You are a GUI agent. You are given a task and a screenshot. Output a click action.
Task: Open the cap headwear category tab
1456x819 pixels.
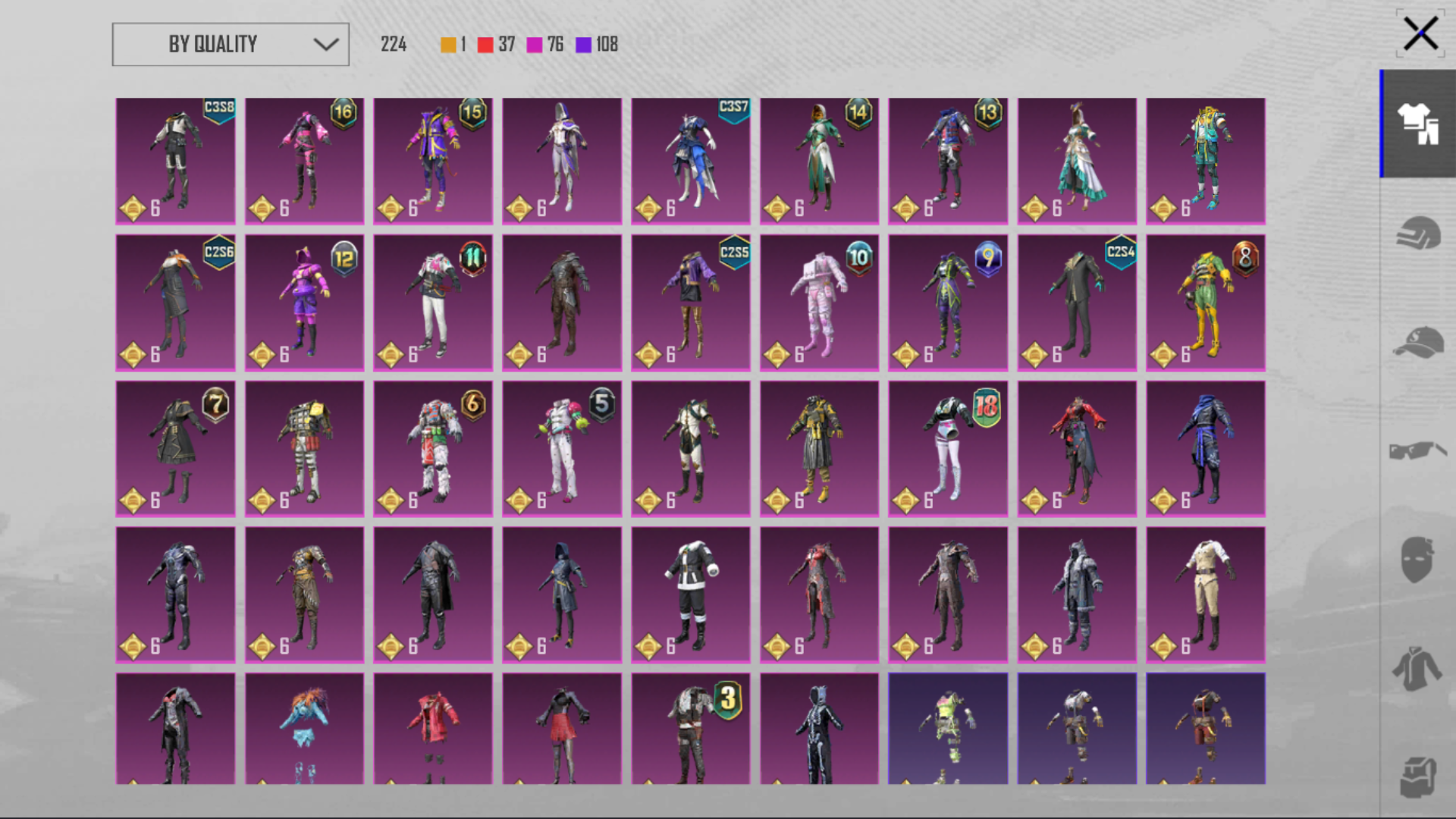[x=1418, y=342]
